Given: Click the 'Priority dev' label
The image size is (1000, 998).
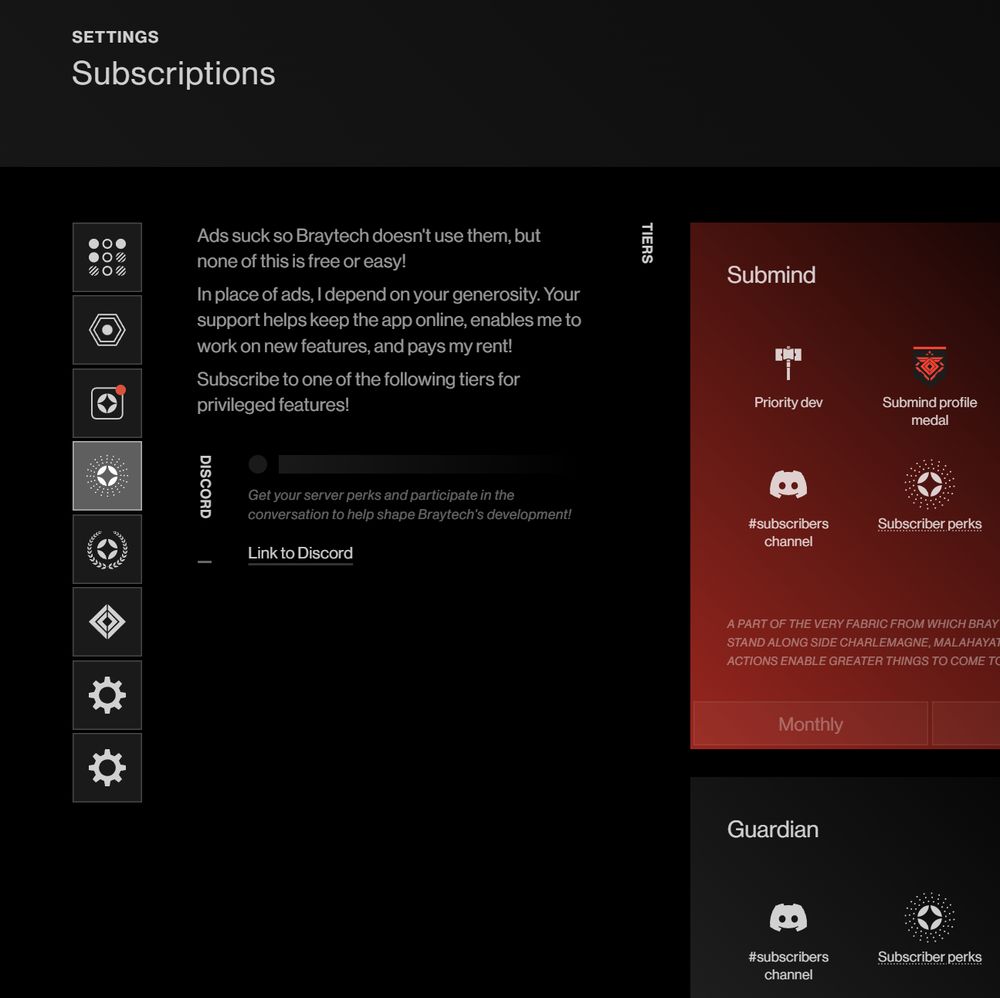Looking at the screenshot, I should (788, 402).
